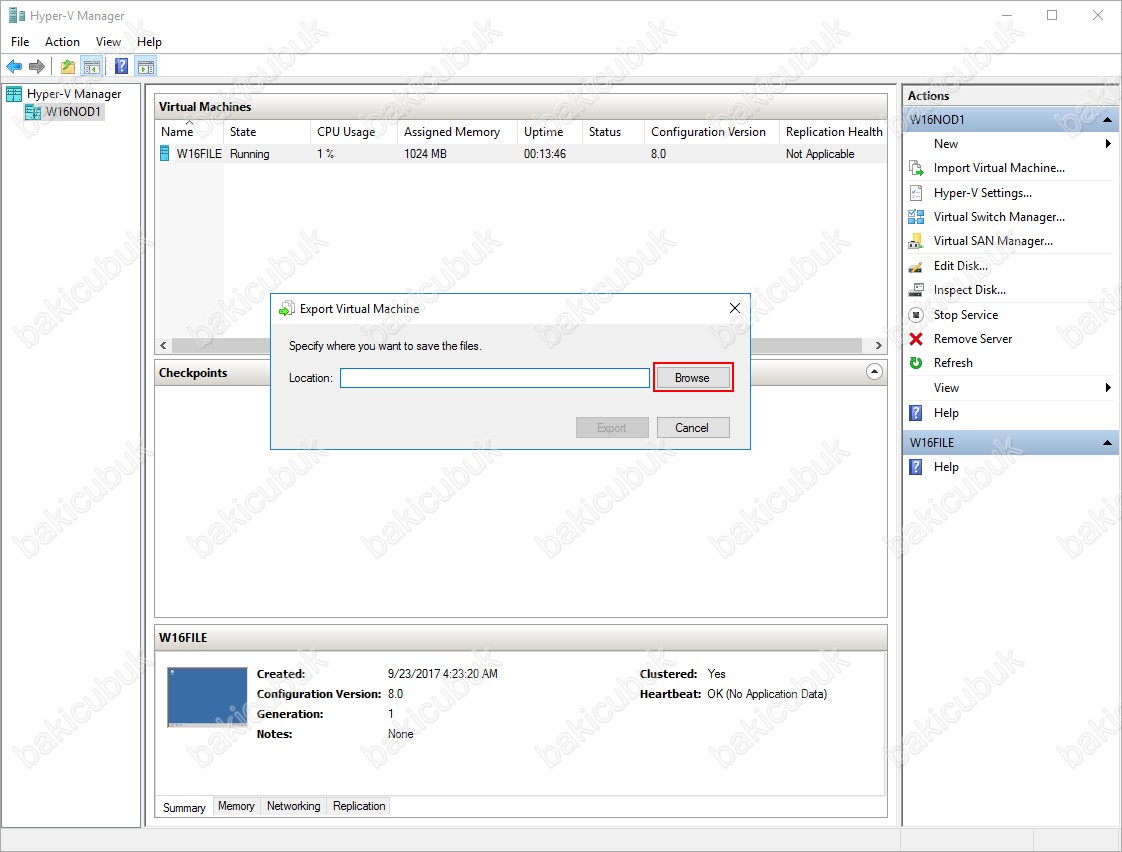Open the File menu
Image resolution: width=1122 pixels, height=852 pixels.
coord(20,42)
